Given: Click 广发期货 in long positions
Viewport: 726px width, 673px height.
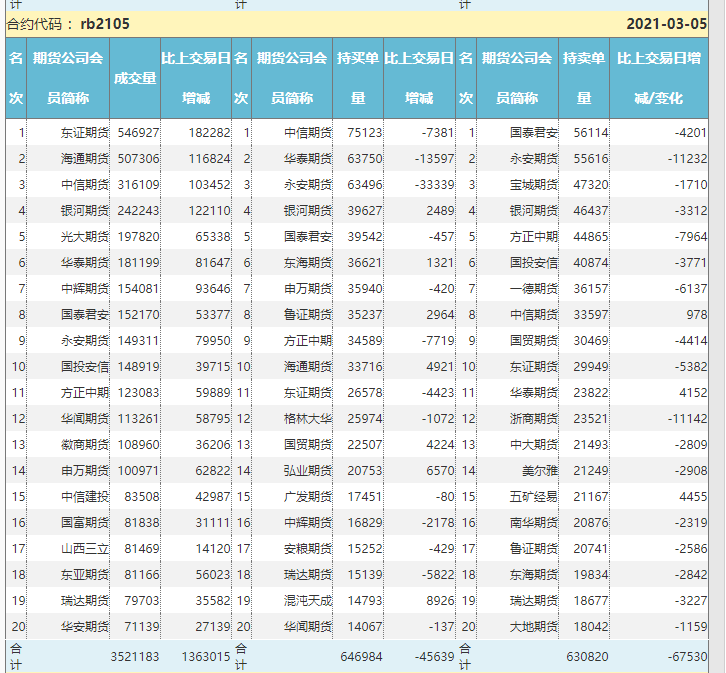Looking at the screenshot, I should click(x=308, y=497).
